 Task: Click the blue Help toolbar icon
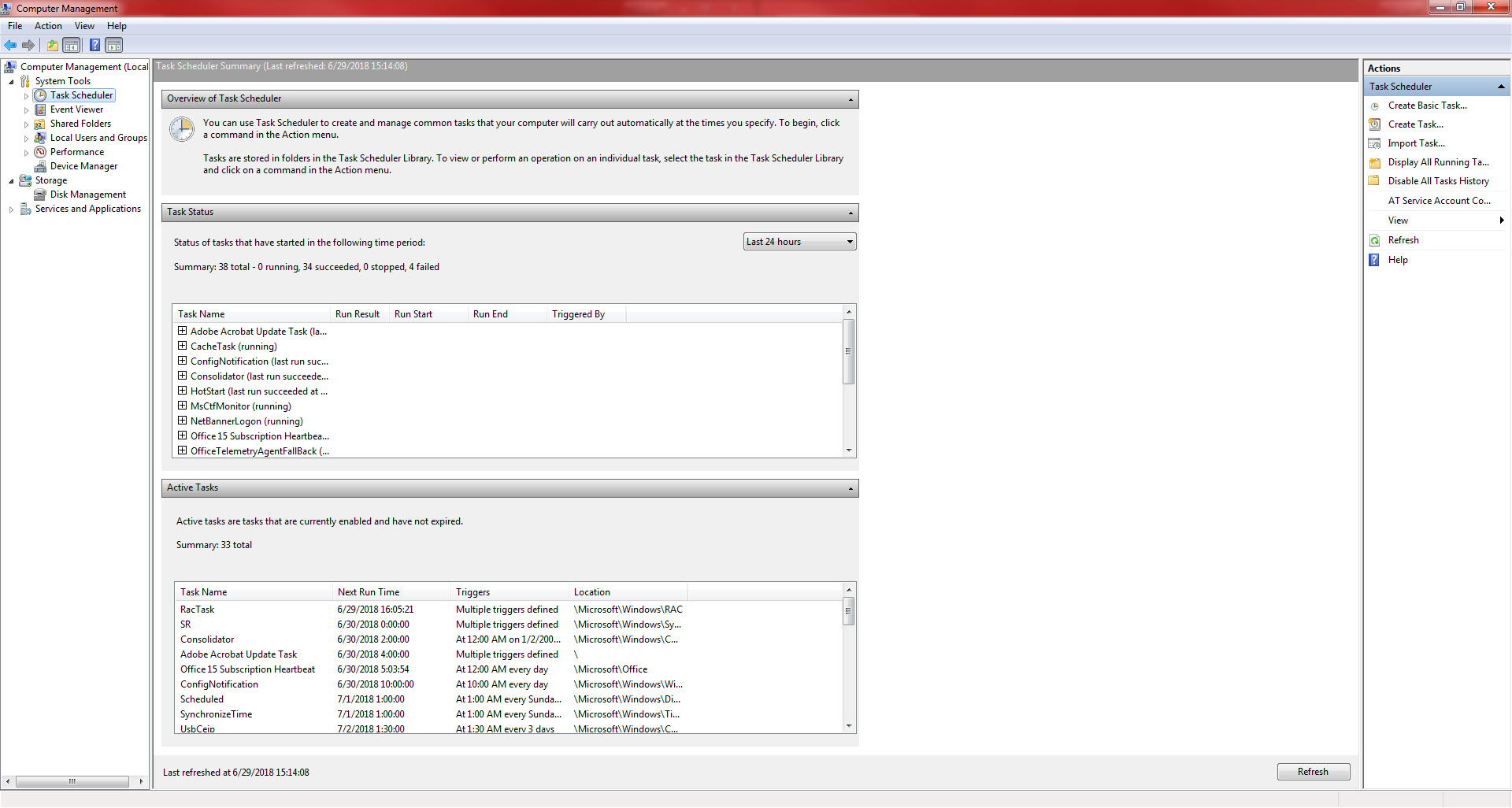click(94, 45)
